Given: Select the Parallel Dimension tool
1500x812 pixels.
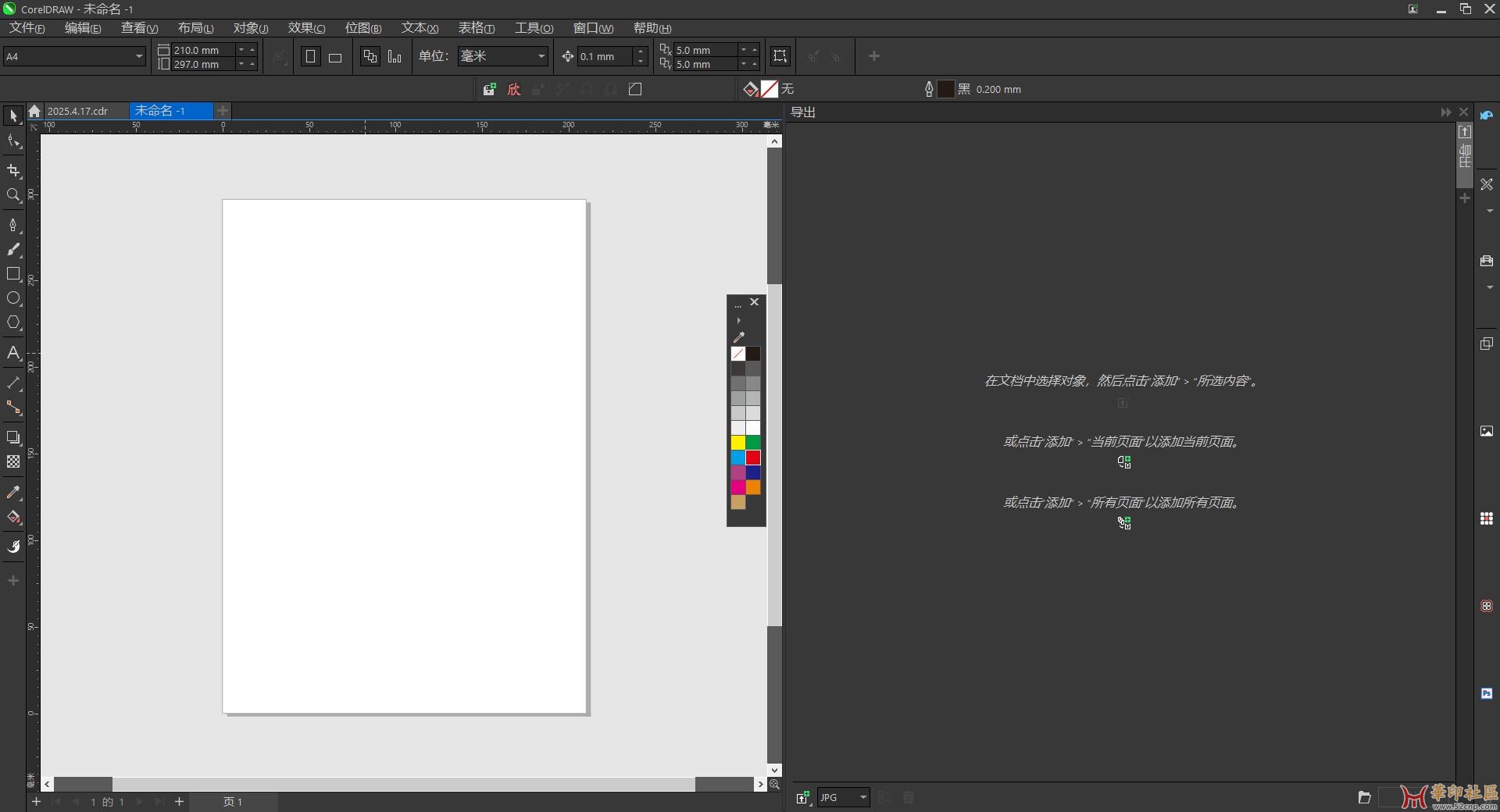Looking at the screenshot, I should click(13, 383).
